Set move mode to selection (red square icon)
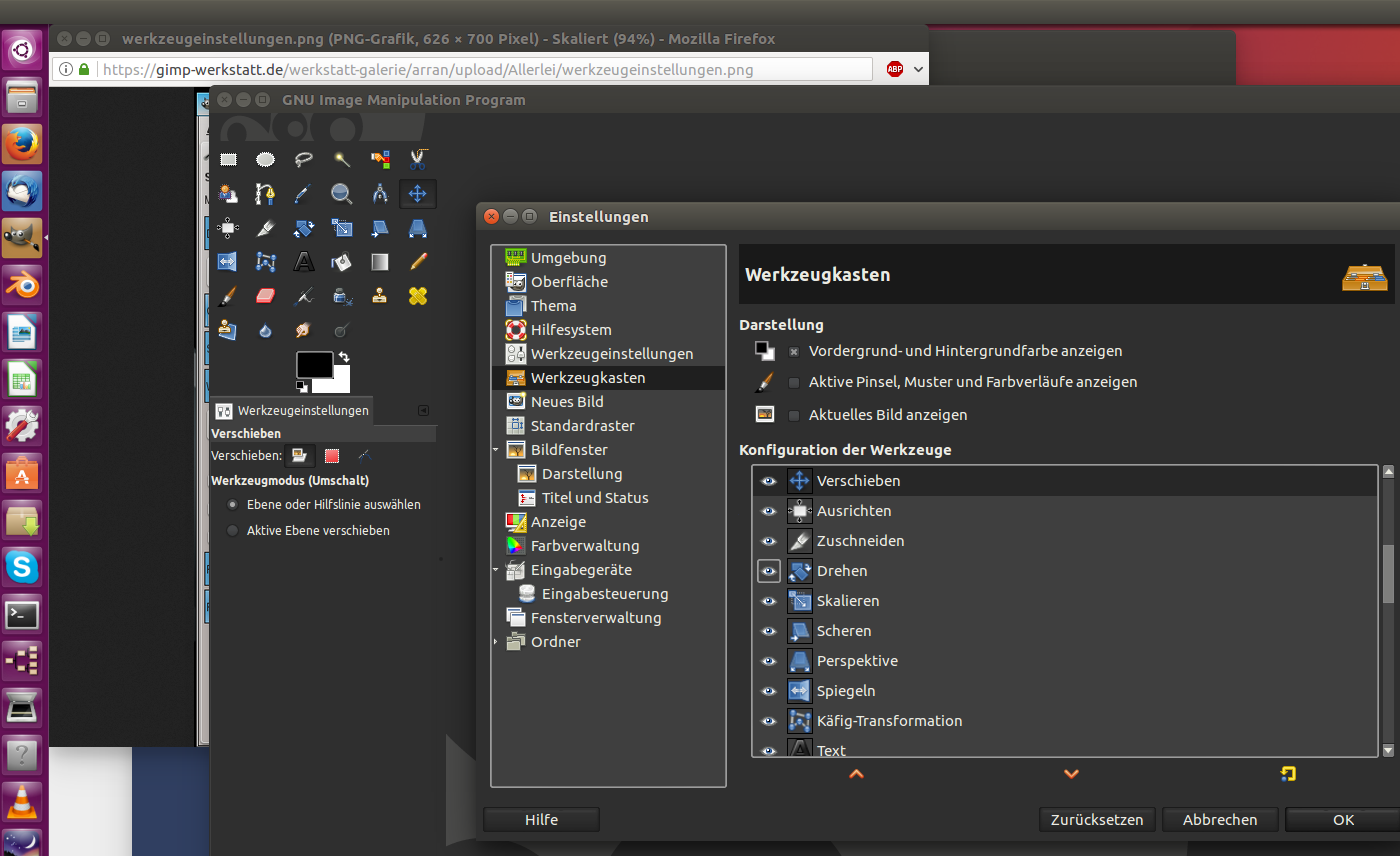This screenshot has width=1400, height=856. [x=332, y=456]
